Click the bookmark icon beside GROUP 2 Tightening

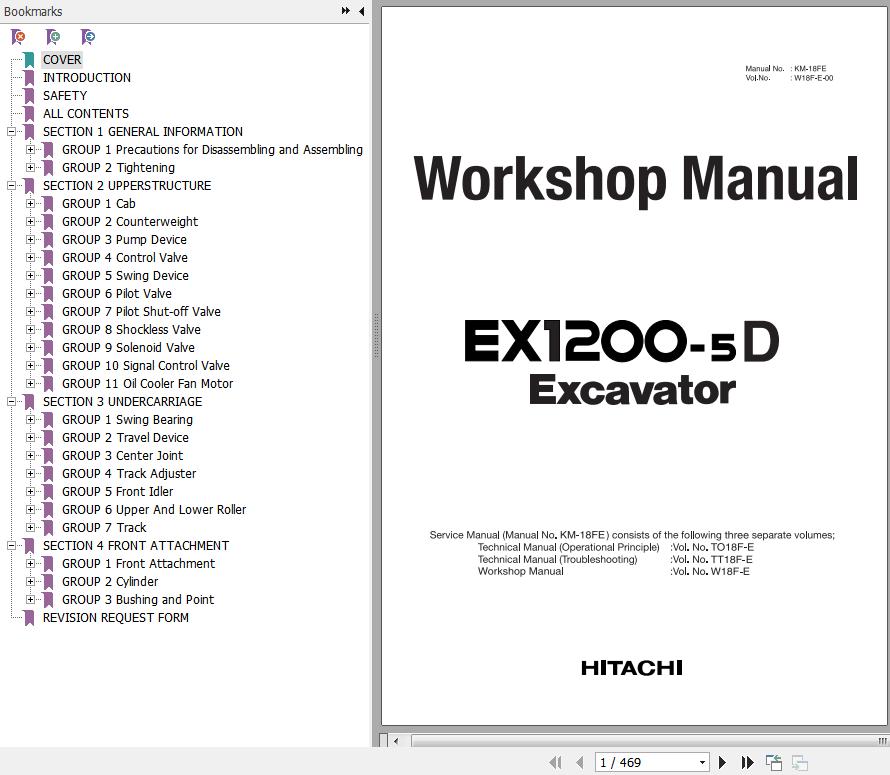click(48, 168)
